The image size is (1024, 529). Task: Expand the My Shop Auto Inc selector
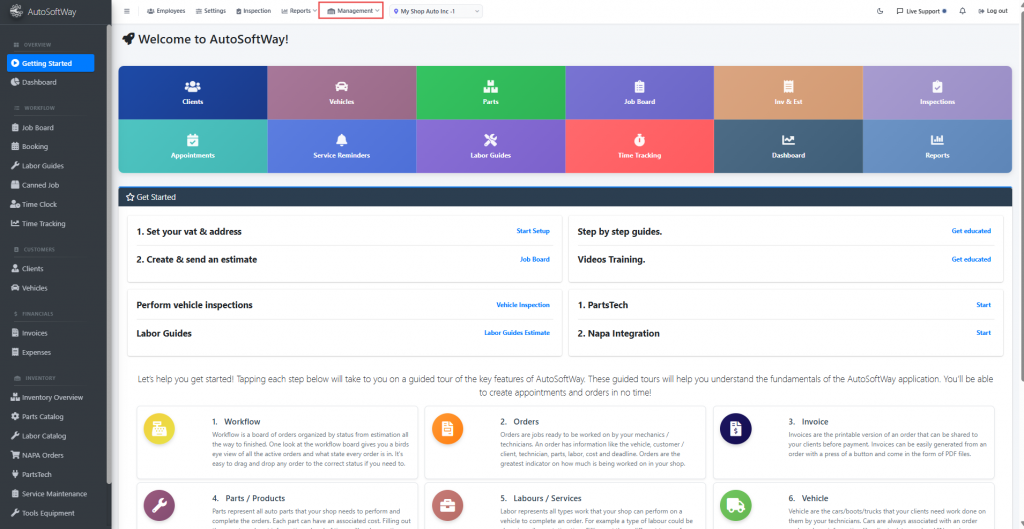coord(436,11)
